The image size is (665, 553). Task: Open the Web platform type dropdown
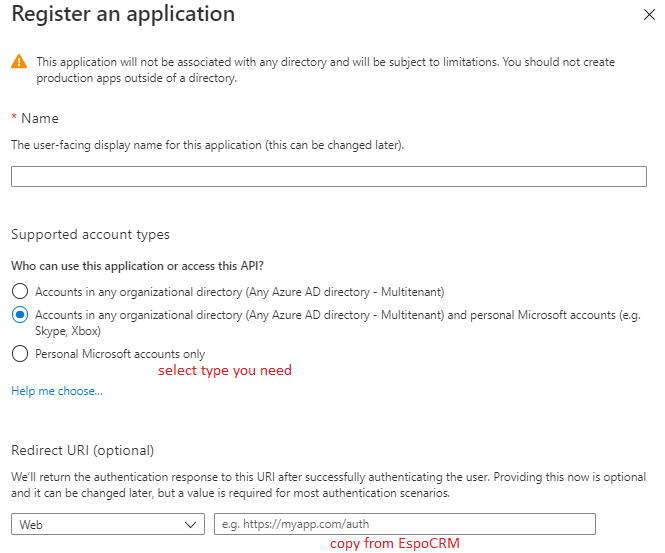(x=108, y=524)
